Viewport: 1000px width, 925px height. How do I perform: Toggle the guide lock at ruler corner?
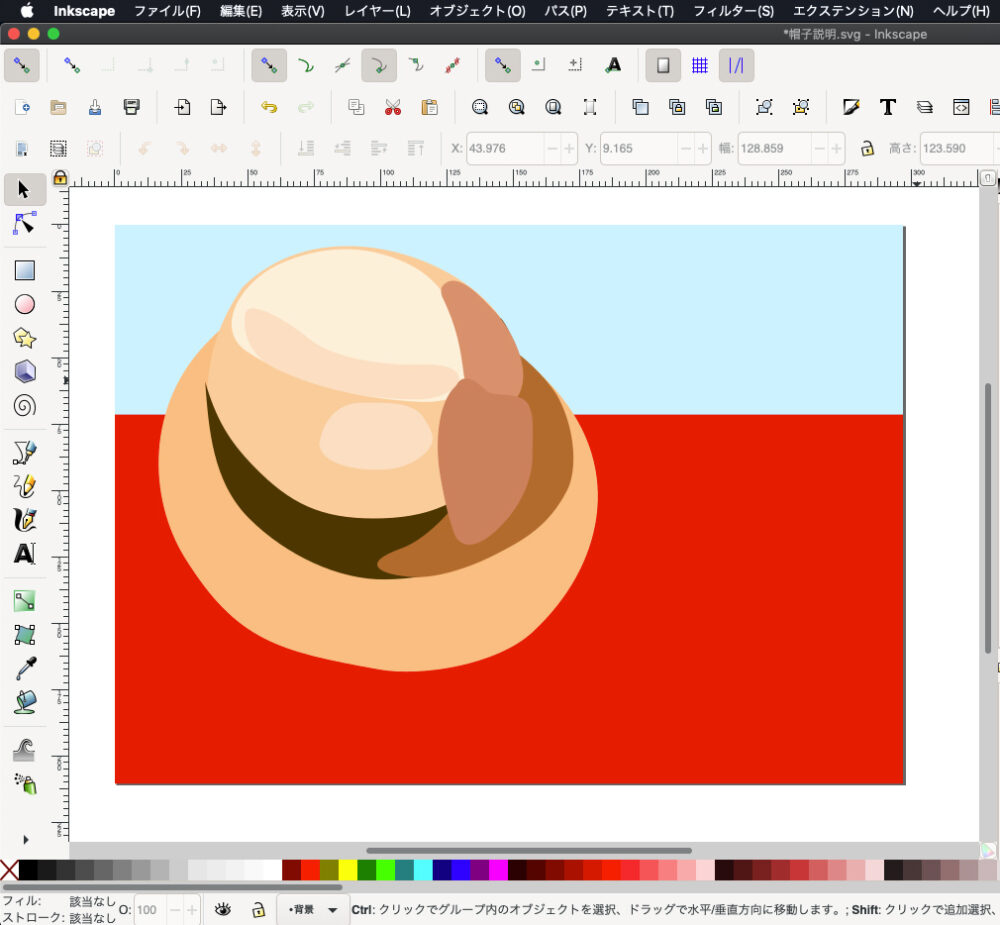coord(60,178)
